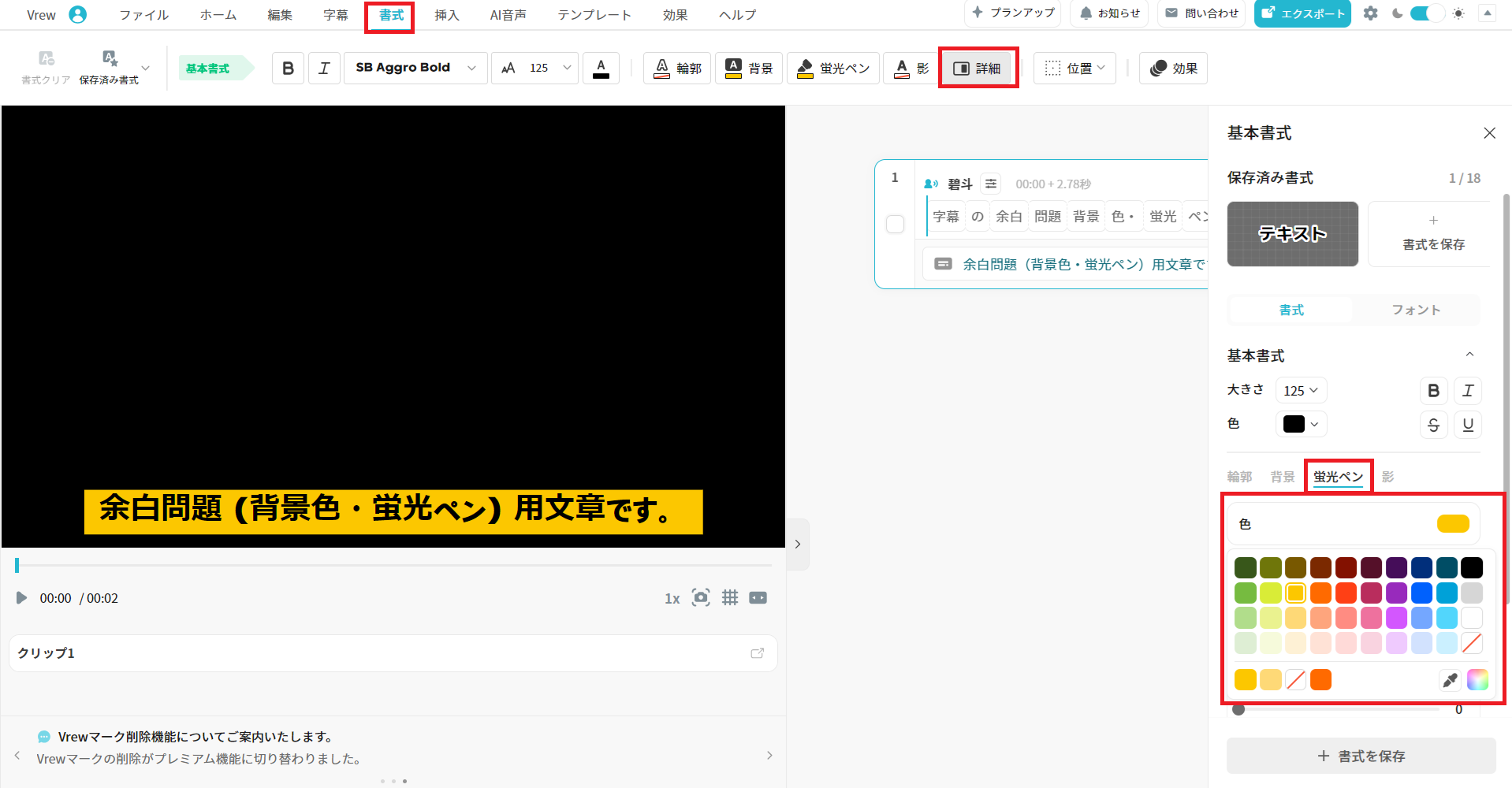Select the no-color slash swatch in grid

tap(1472, 643)
